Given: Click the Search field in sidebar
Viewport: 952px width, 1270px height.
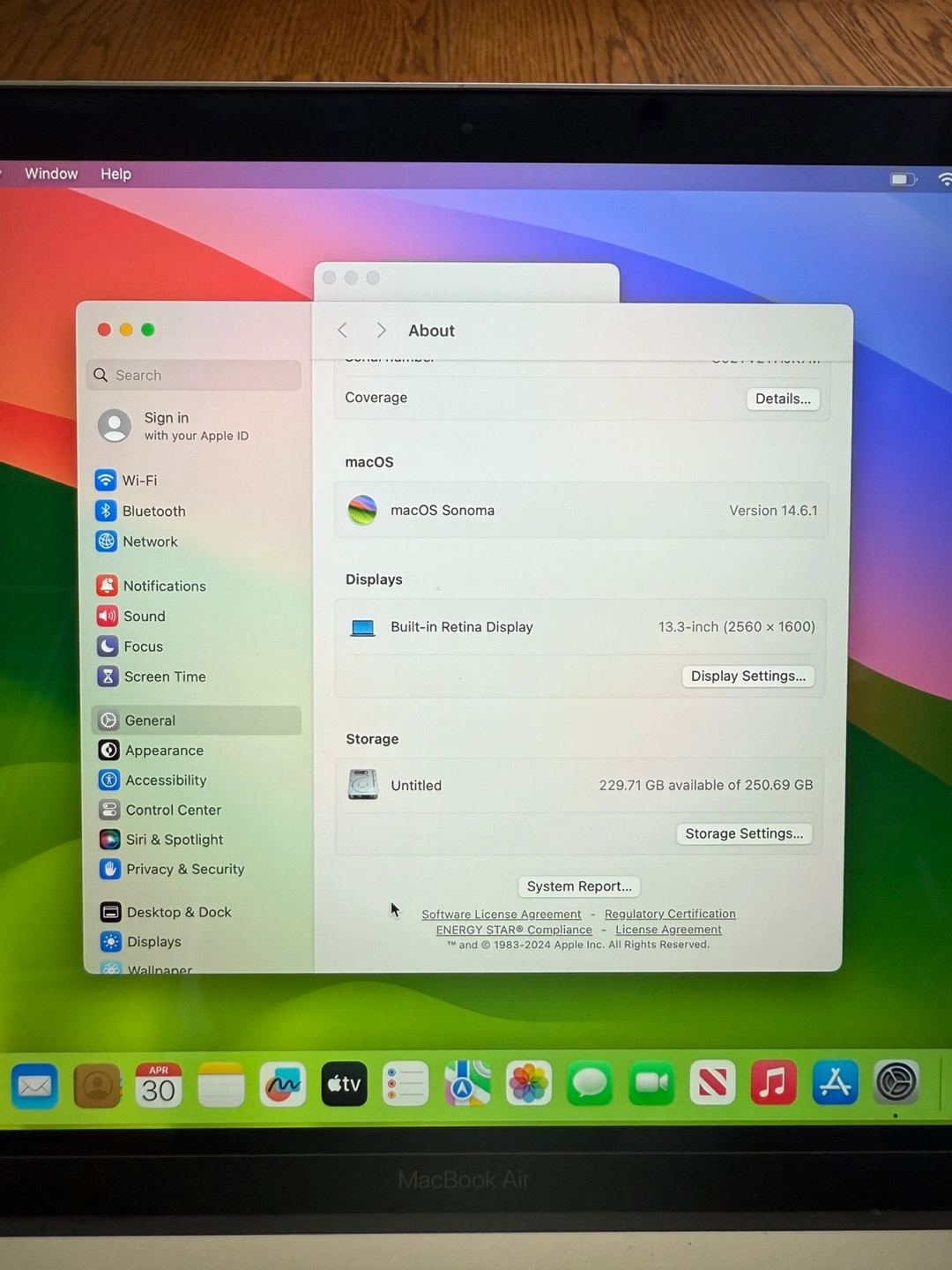Looking at the screenshot, I should point(194,375).
